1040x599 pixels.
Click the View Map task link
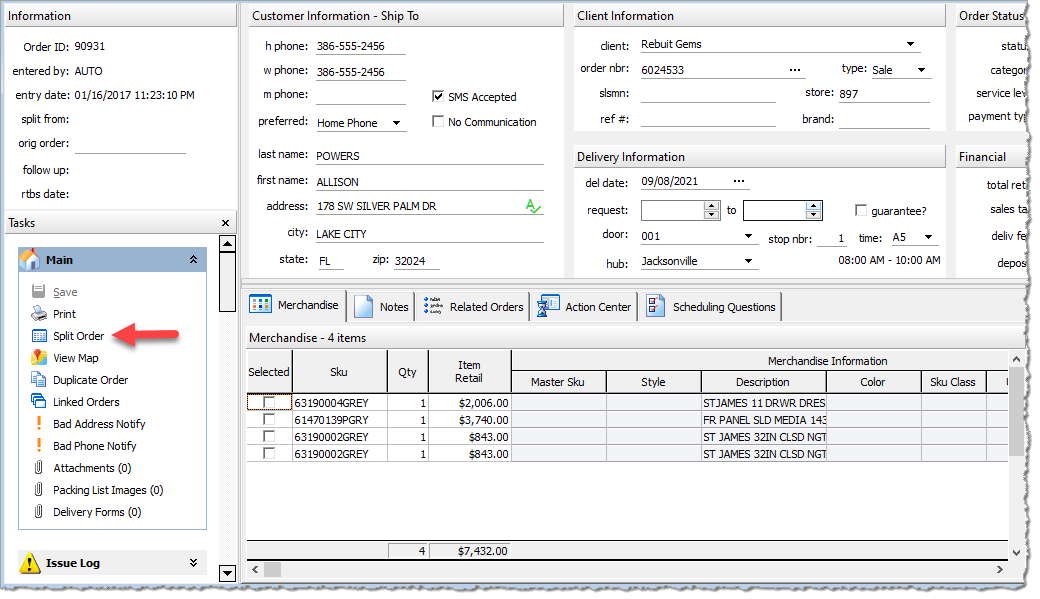point(76,358)
